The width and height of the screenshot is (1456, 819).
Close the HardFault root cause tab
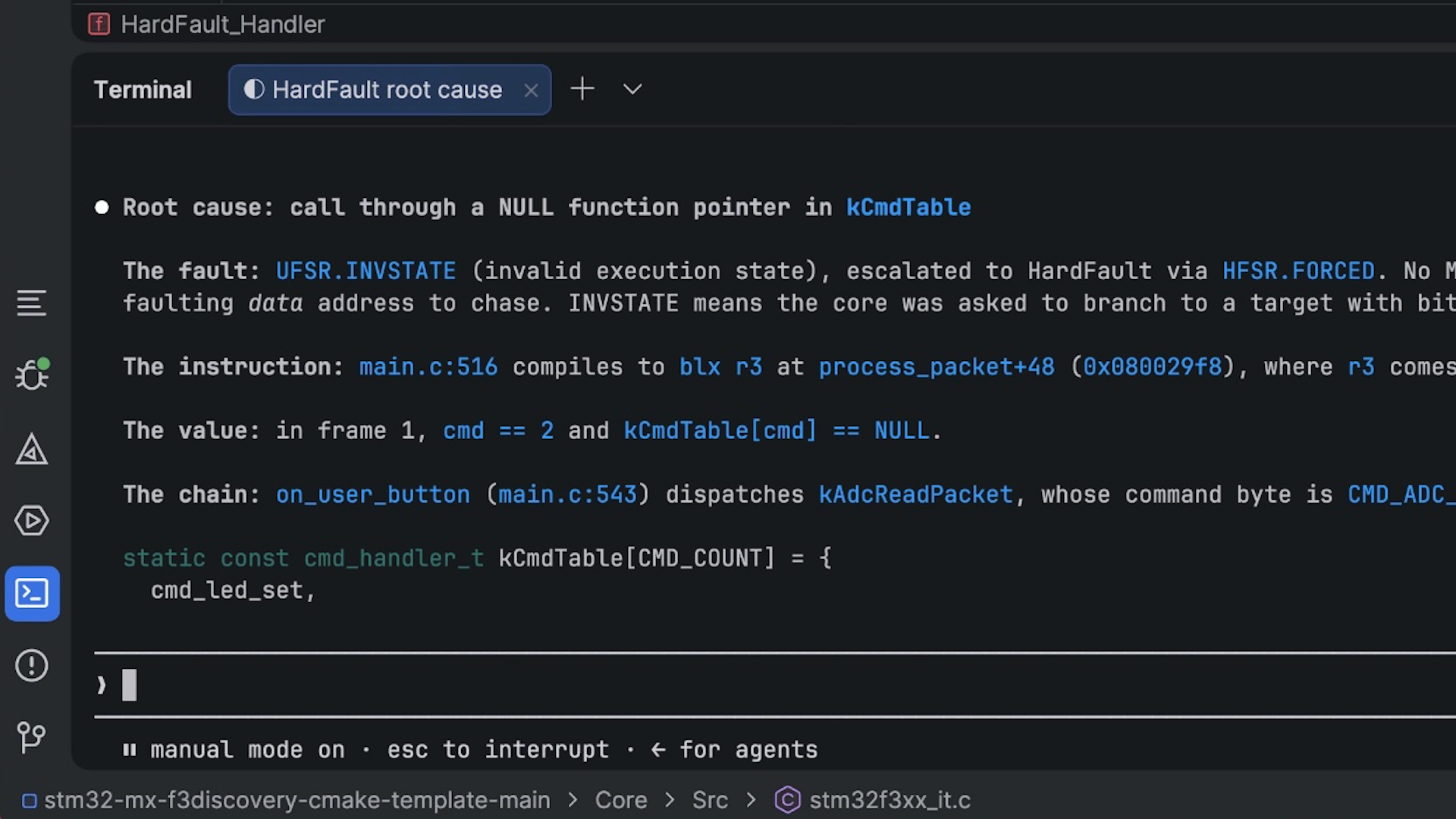click(531, 90)
